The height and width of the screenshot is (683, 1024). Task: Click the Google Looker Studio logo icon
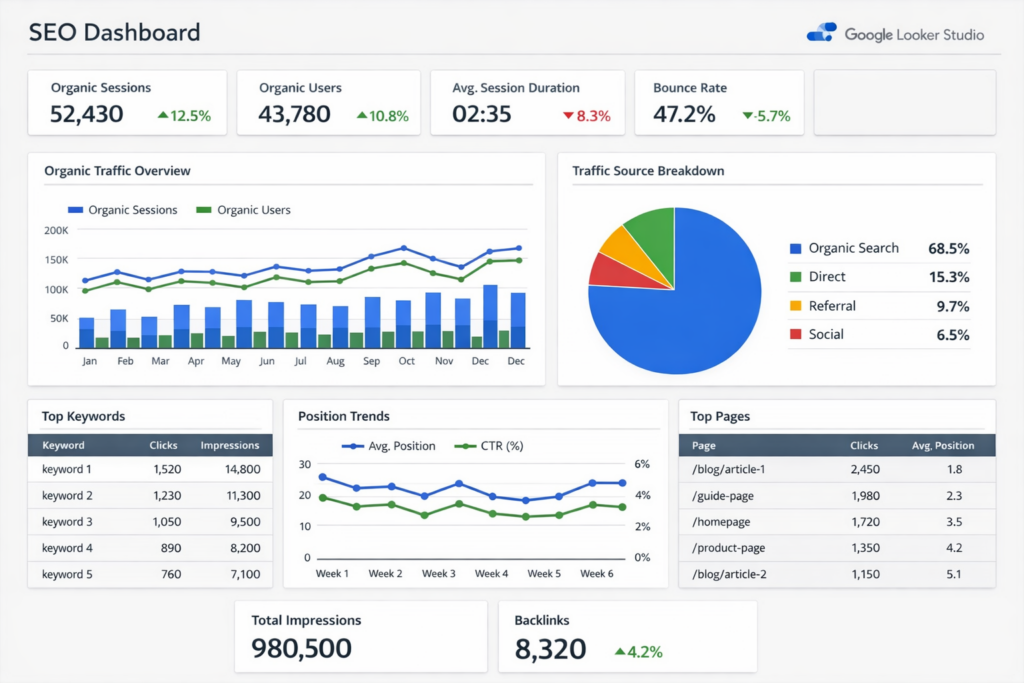pyautogui.click(x=822, y=31)
